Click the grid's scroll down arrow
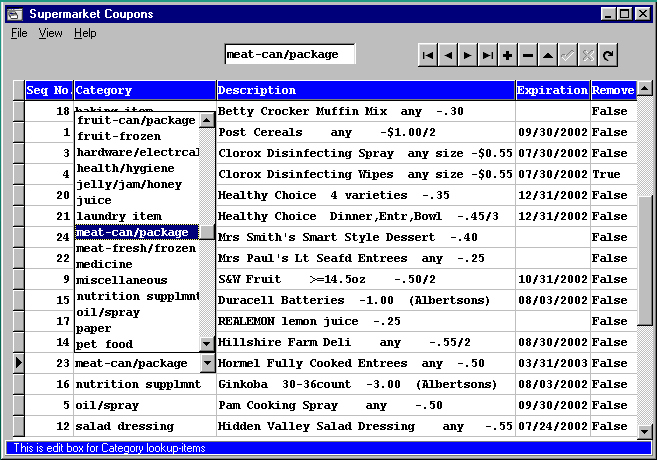 coord(644,431)
